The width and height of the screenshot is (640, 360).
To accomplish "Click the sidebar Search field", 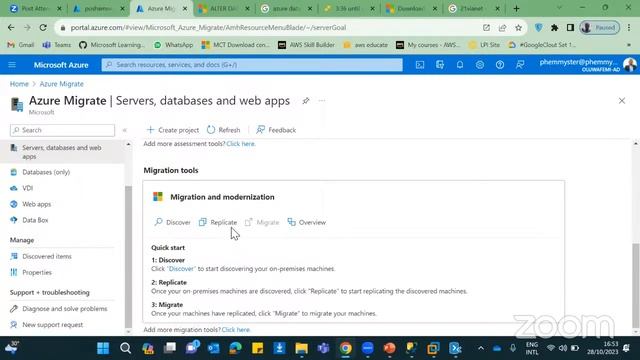I will (x=62, y=130).
